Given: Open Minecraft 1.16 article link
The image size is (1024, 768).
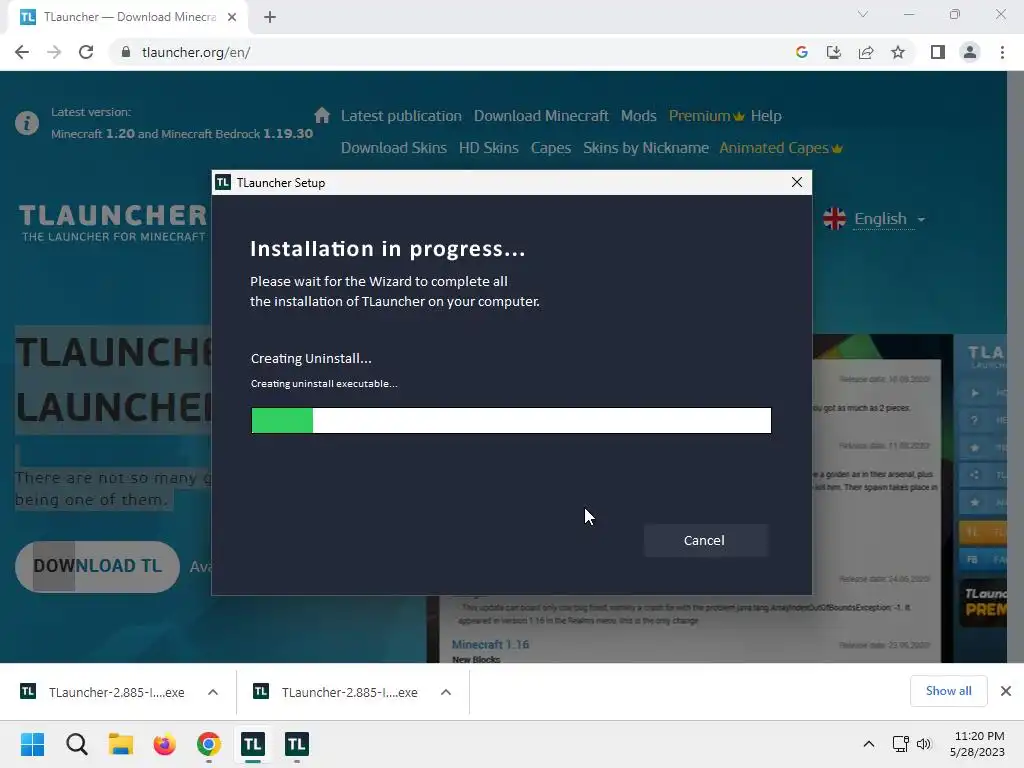Looking at the screenshot, I should point(490,645).
